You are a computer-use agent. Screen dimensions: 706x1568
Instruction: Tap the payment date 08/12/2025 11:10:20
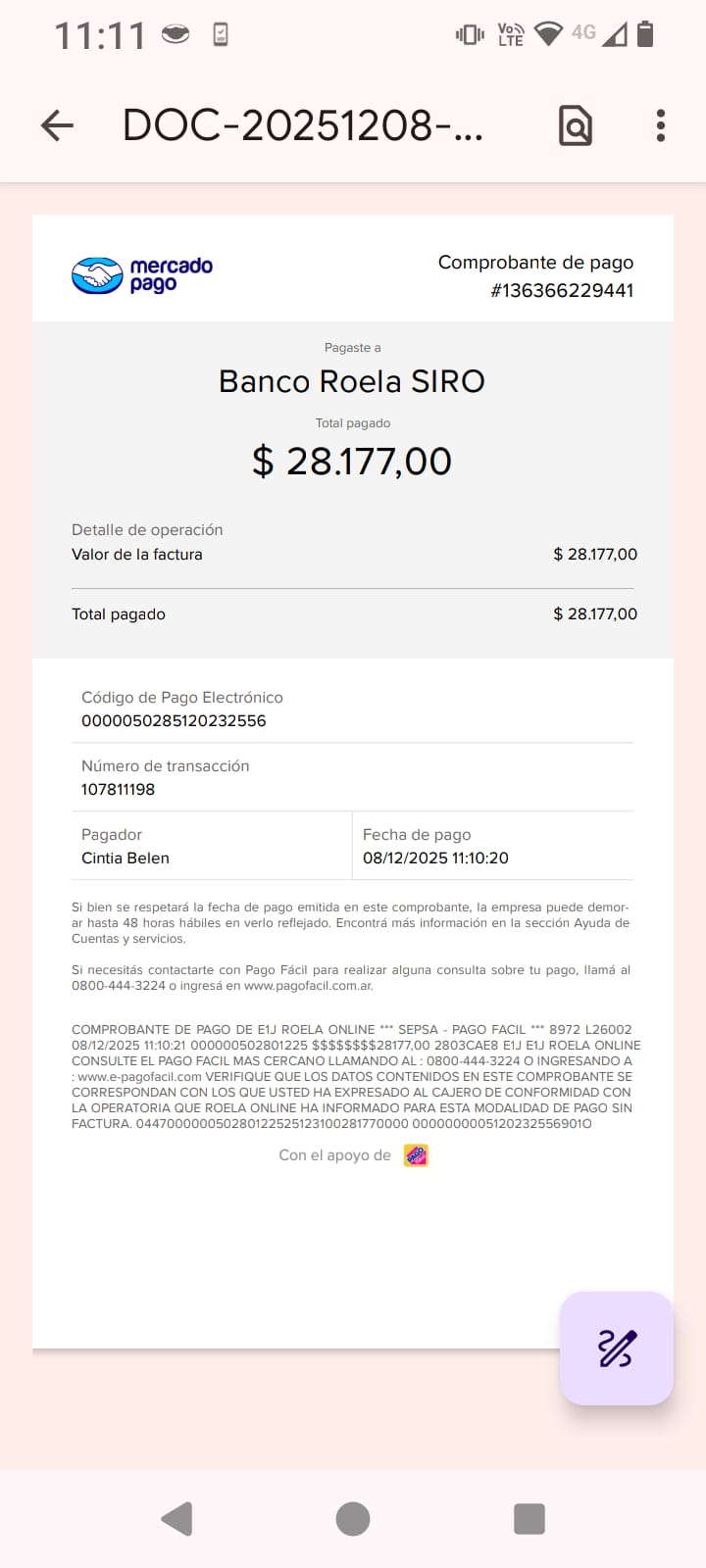click(x=435, y=857)
